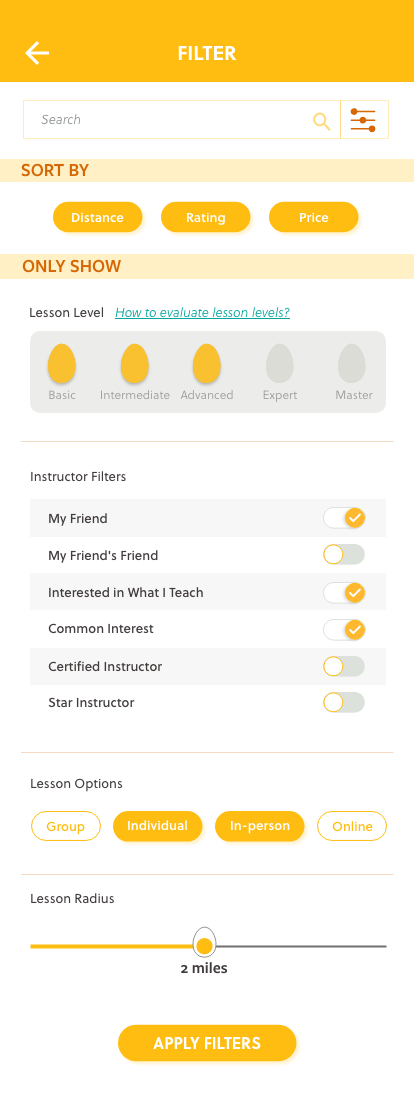This screenshot has width=414, height=1094.
Task: Select the Intermediate egg level
Action: [x=135, y=364]
